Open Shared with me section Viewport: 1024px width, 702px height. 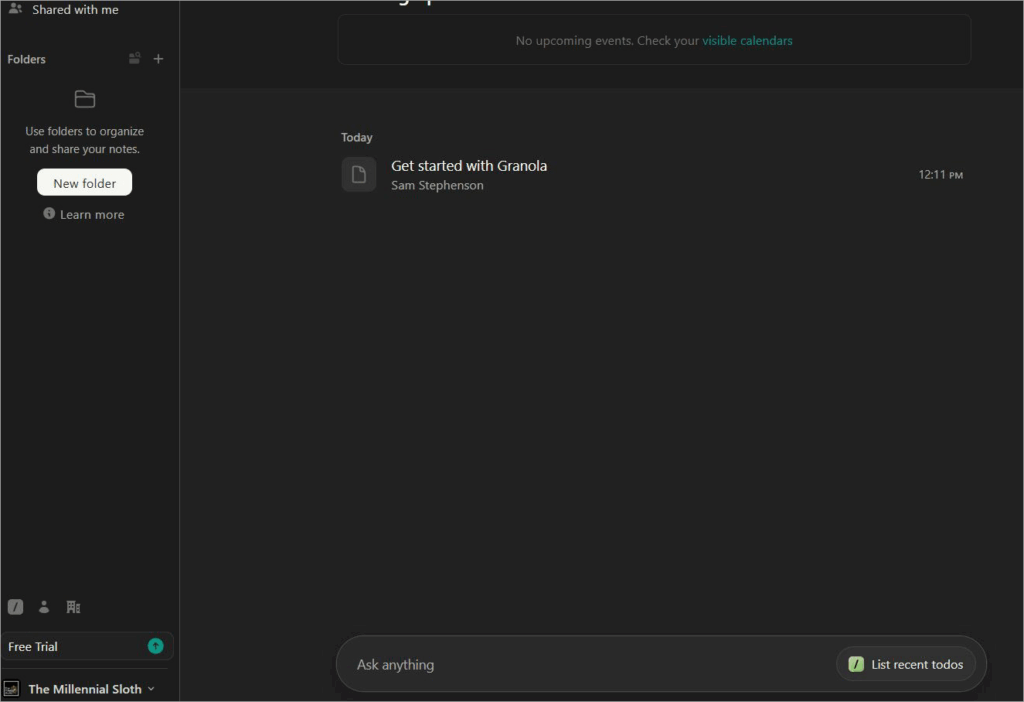tap(75, 10)
